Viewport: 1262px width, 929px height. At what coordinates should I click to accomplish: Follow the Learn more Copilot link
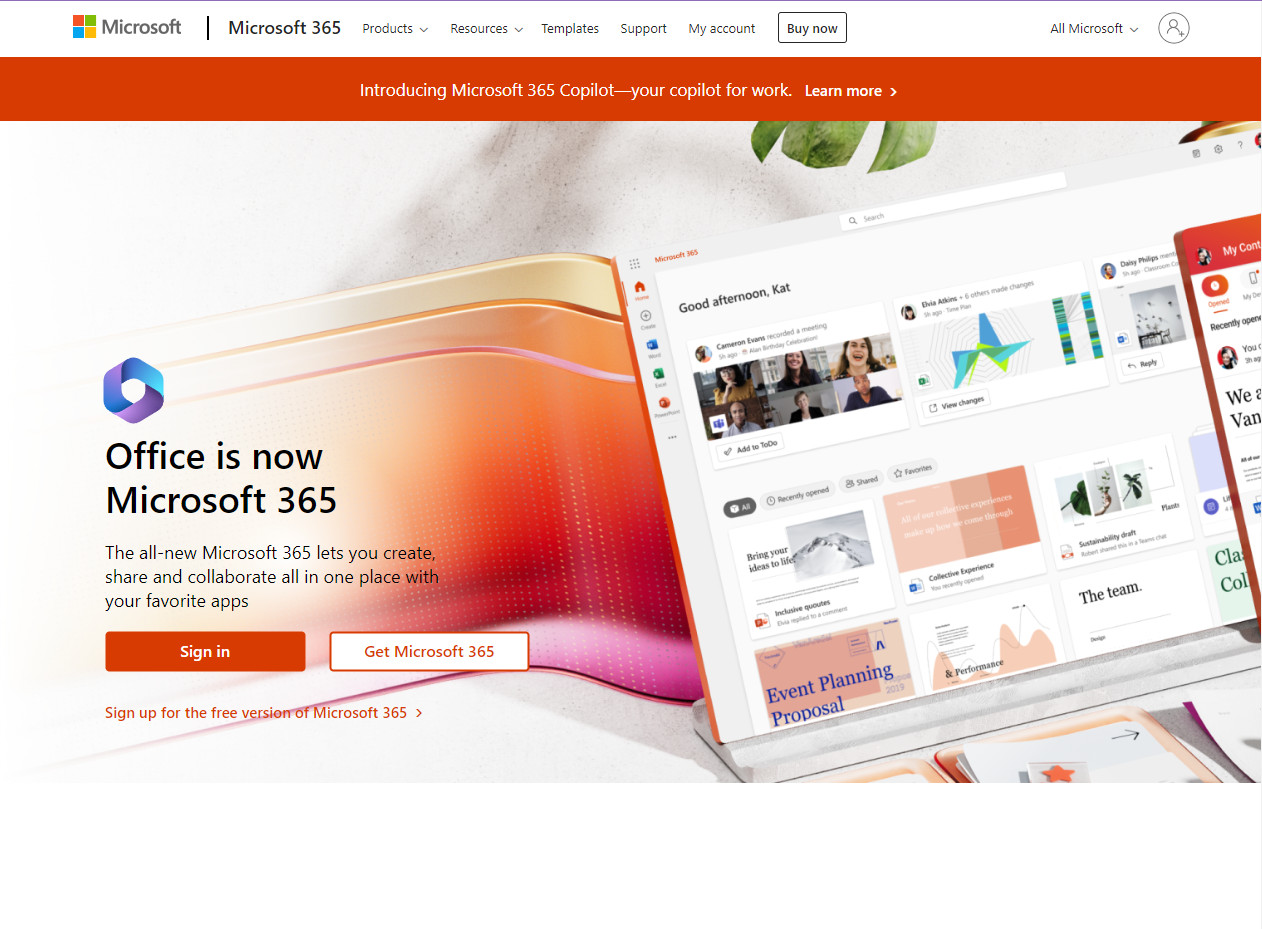pyautogui.click(x=851, y=91)
